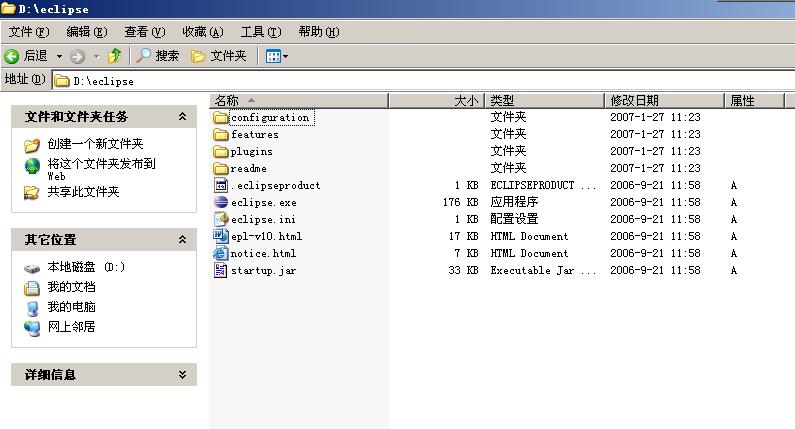Screen dimensions: 795x429
Task: Click the share folder task icon
Action: click(x=31, y=193)
